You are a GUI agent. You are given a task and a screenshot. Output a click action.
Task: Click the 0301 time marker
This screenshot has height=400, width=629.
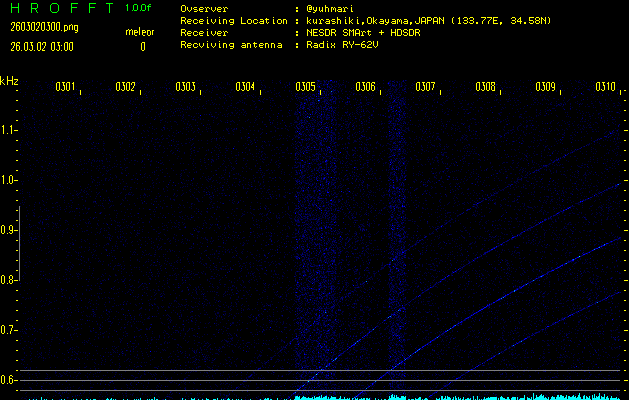[x=65, y=87]
